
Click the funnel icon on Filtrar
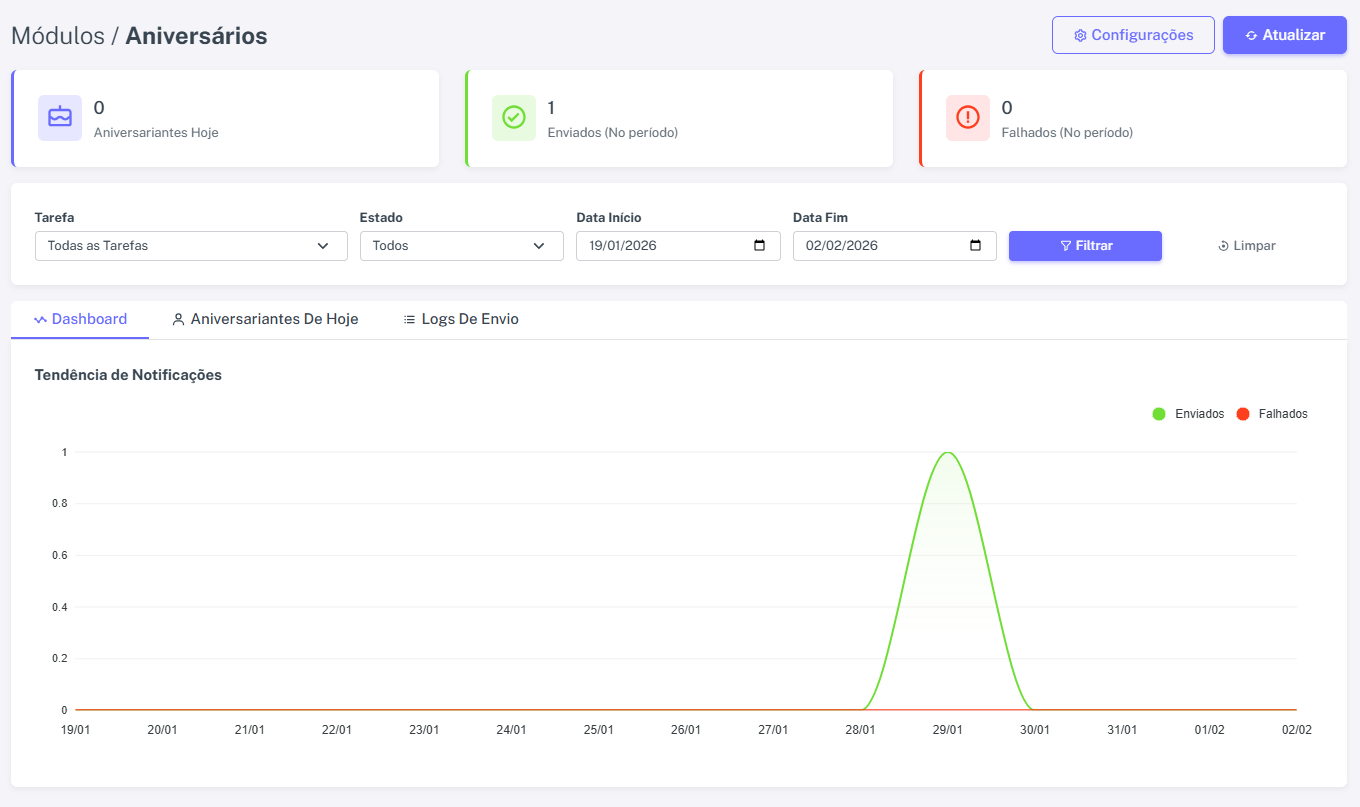click(1066, 246)
